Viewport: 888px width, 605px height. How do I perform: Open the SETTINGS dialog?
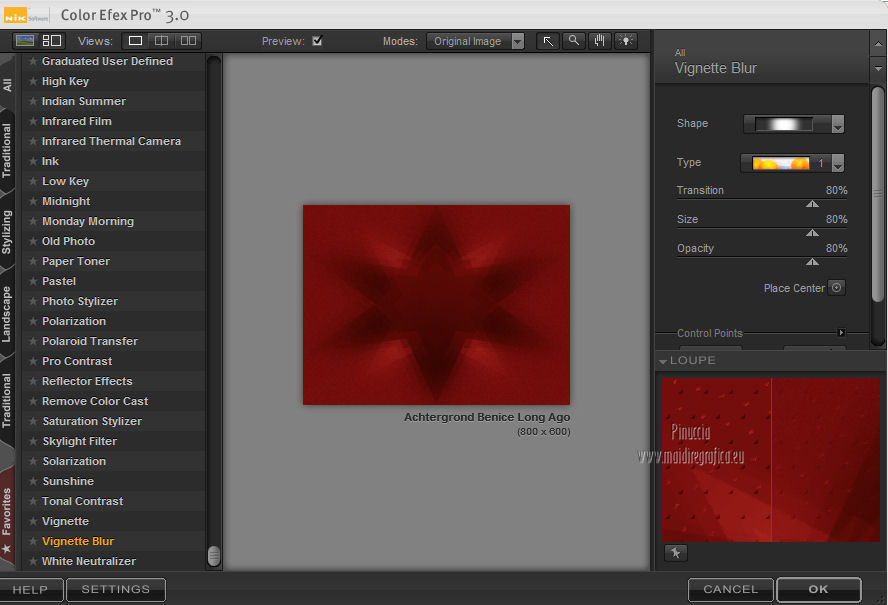pos(116,590)
